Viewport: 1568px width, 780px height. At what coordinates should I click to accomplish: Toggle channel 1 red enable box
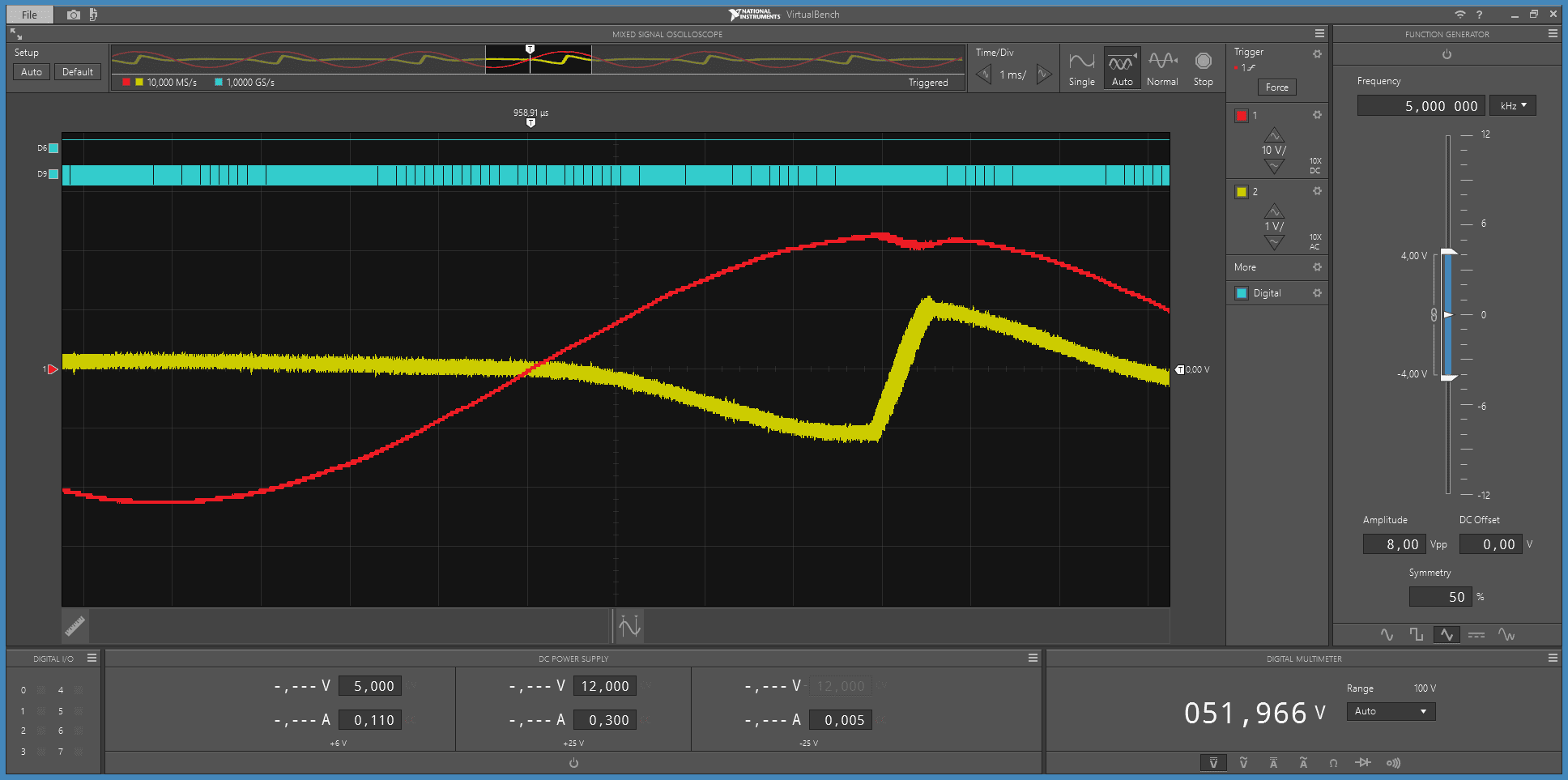click(x=1242, y=116)
